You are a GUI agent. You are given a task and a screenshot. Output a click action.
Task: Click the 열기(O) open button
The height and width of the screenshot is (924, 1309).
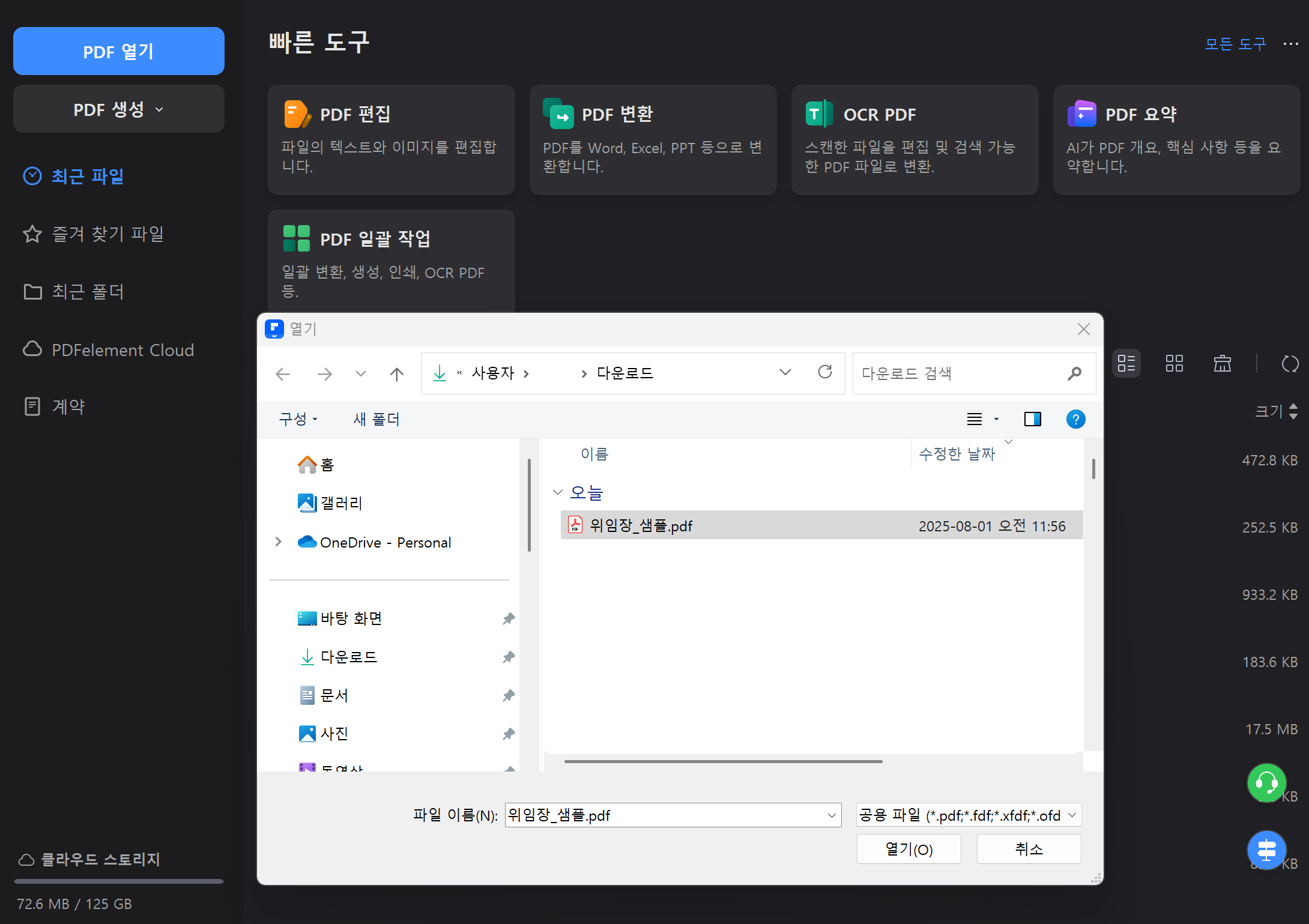click(908, 849)
